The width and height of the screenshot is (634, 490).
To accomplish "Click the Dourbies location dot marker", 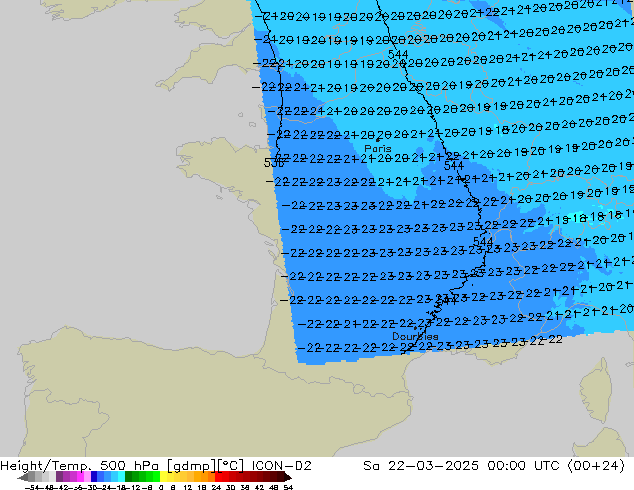I will (415, 328).
